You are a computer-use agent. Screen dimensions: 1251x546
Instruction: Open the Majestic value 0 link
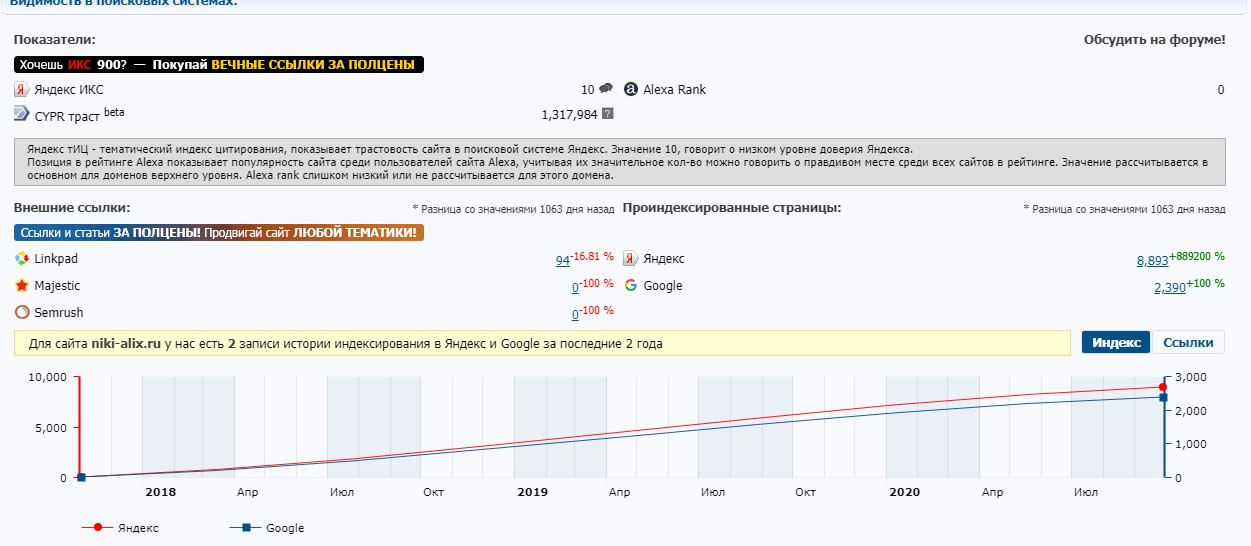[x=576, y=287]
